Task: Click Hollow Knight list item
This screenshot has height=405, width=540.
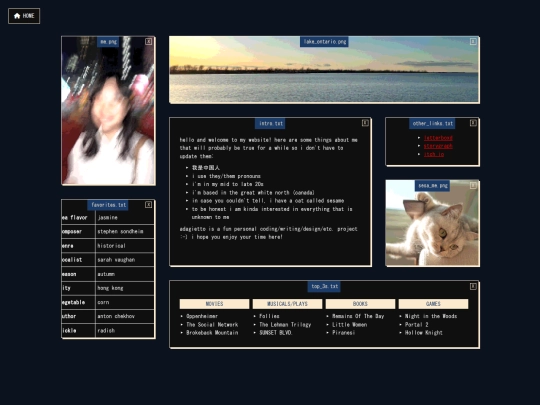Action: [424, 333]
